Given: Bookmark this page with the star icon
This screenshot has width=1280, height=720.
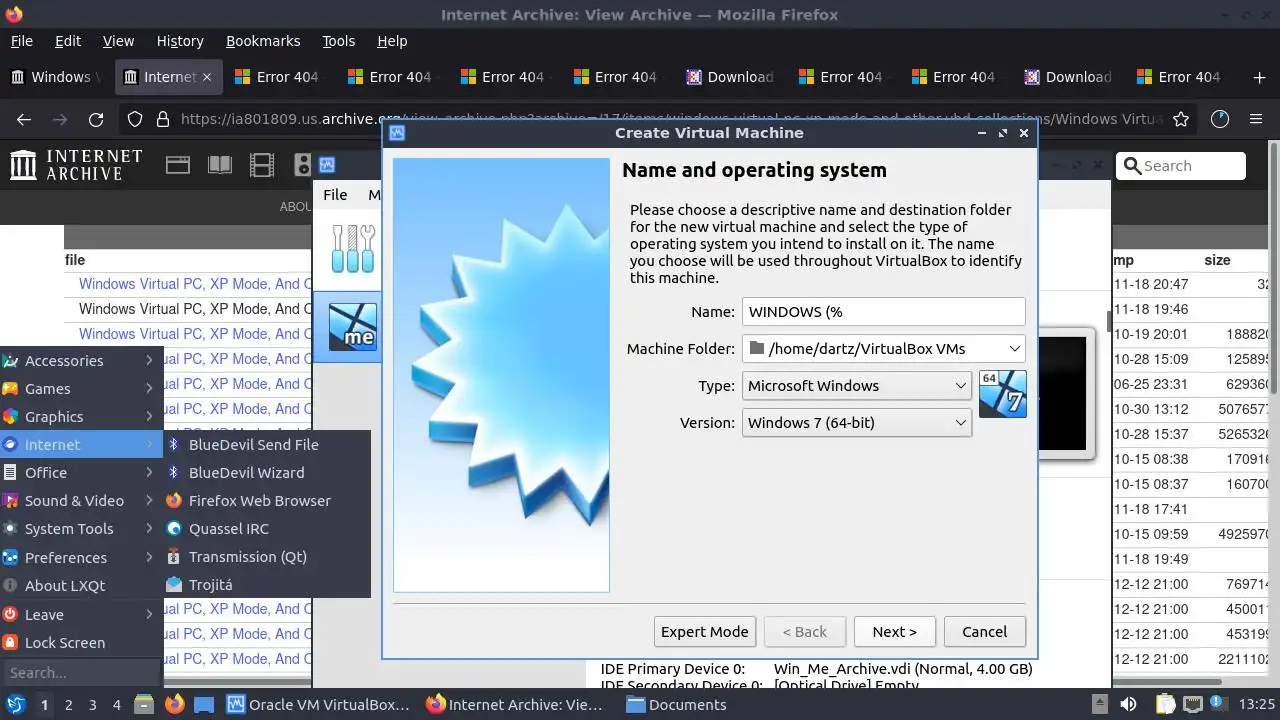Looking at the screenshot, I should 1181,119.
